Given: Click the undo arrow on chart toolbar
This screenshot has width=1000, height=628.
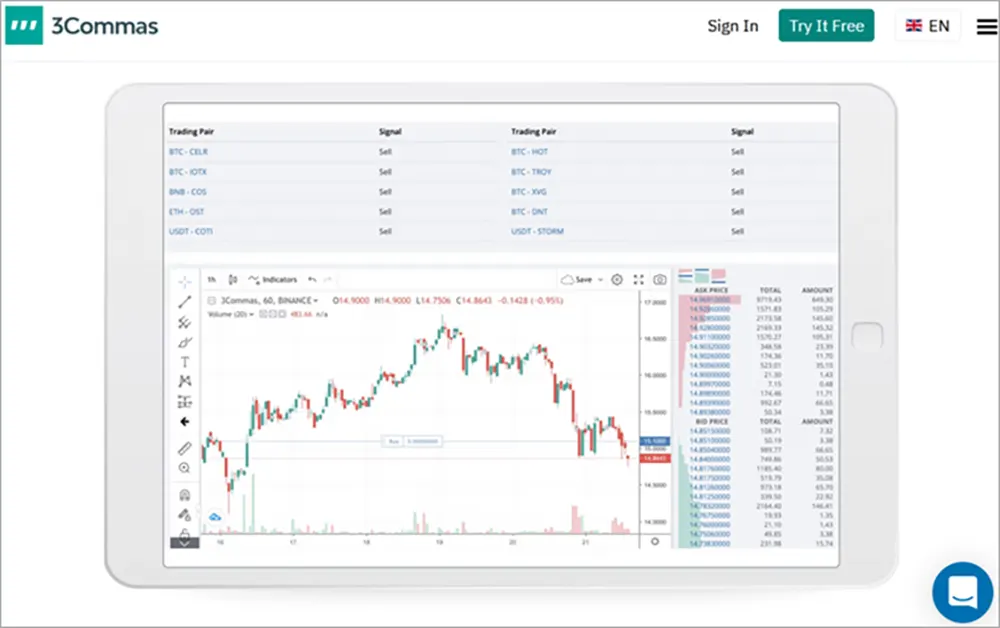Looking at the screenshot, I should pos(312,280).
